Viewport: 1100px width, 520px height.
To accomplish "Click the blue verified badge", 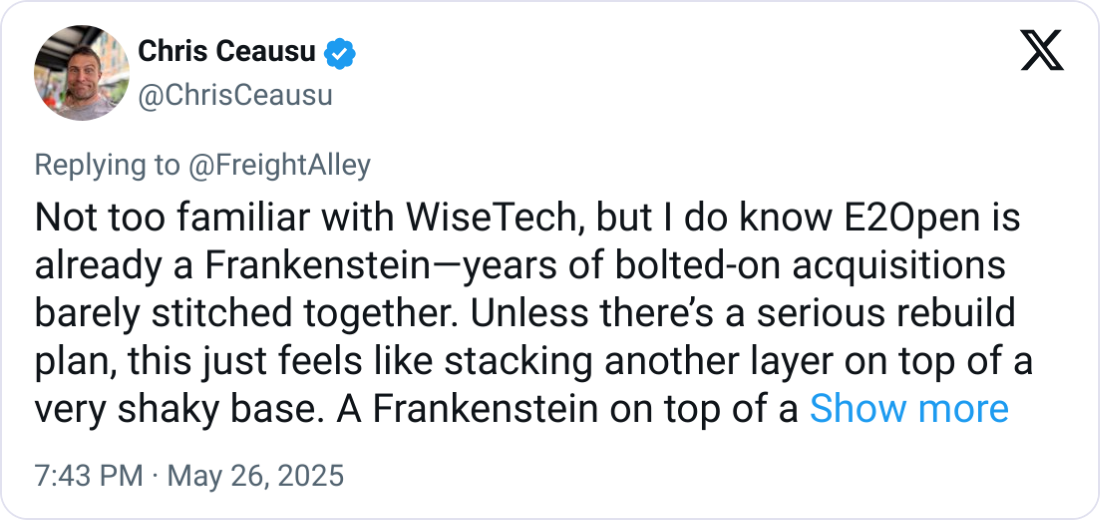I will pyautogui.click(x=341, y=53).
